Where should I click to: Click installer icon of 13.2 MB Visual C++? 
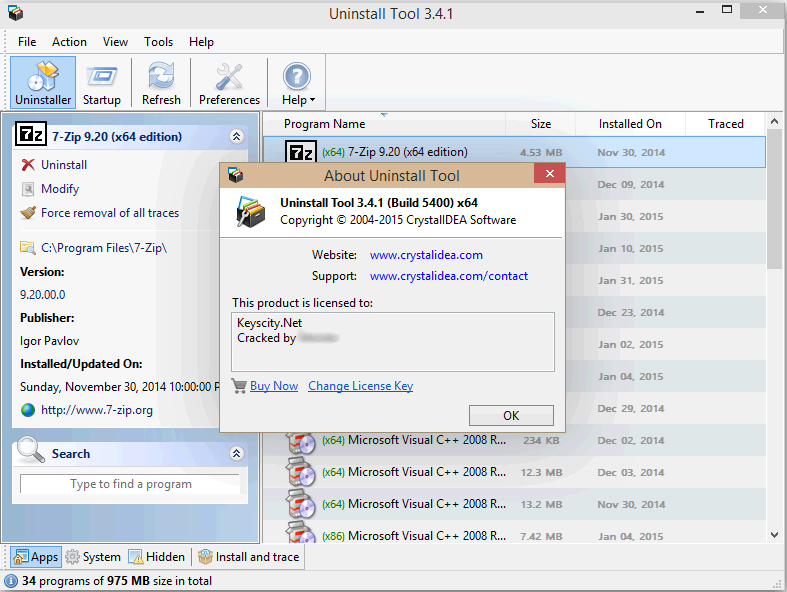tap(301, 505)
